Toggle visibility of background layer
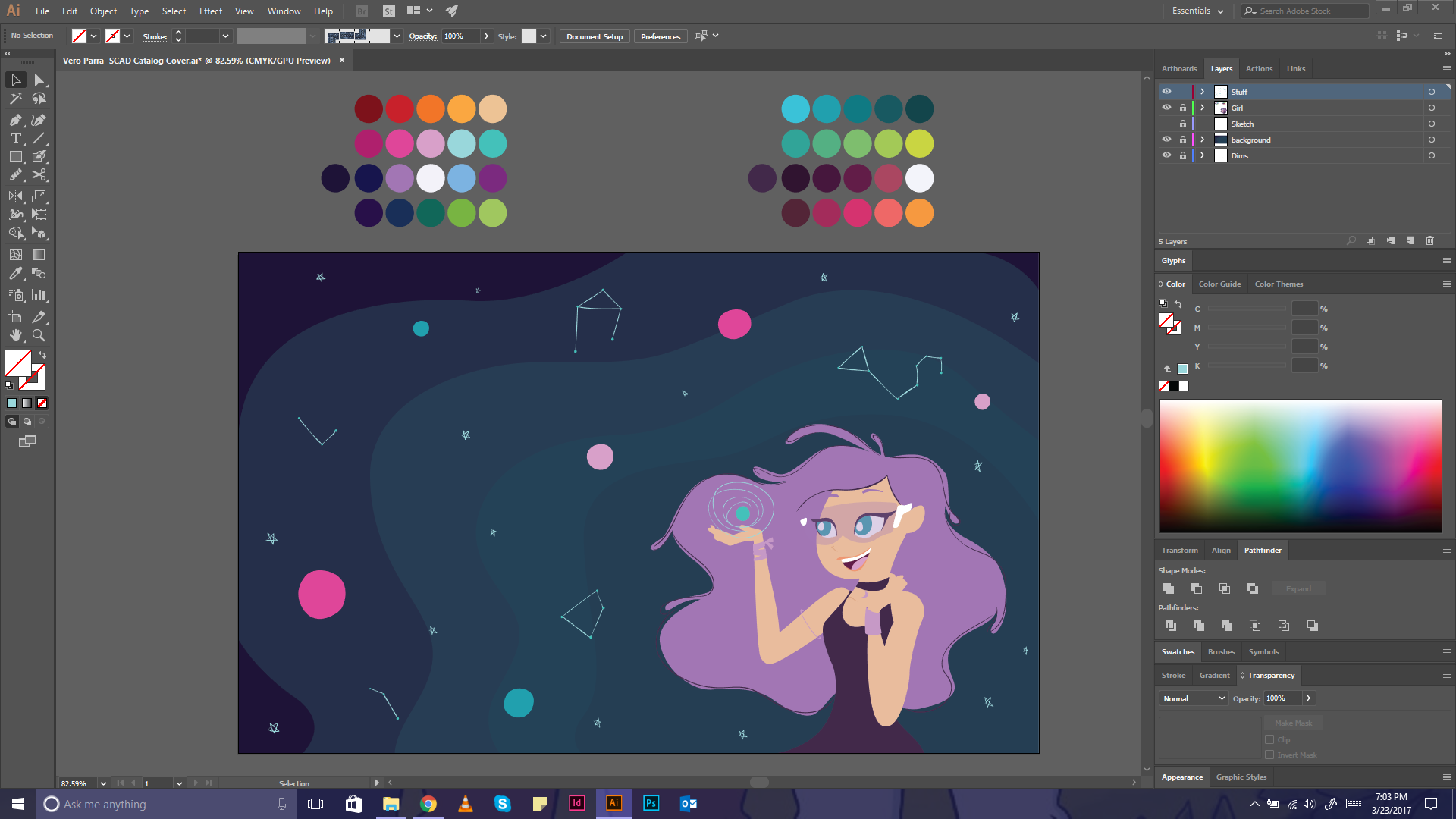 pyautogui.click(x=1166, y=140)
